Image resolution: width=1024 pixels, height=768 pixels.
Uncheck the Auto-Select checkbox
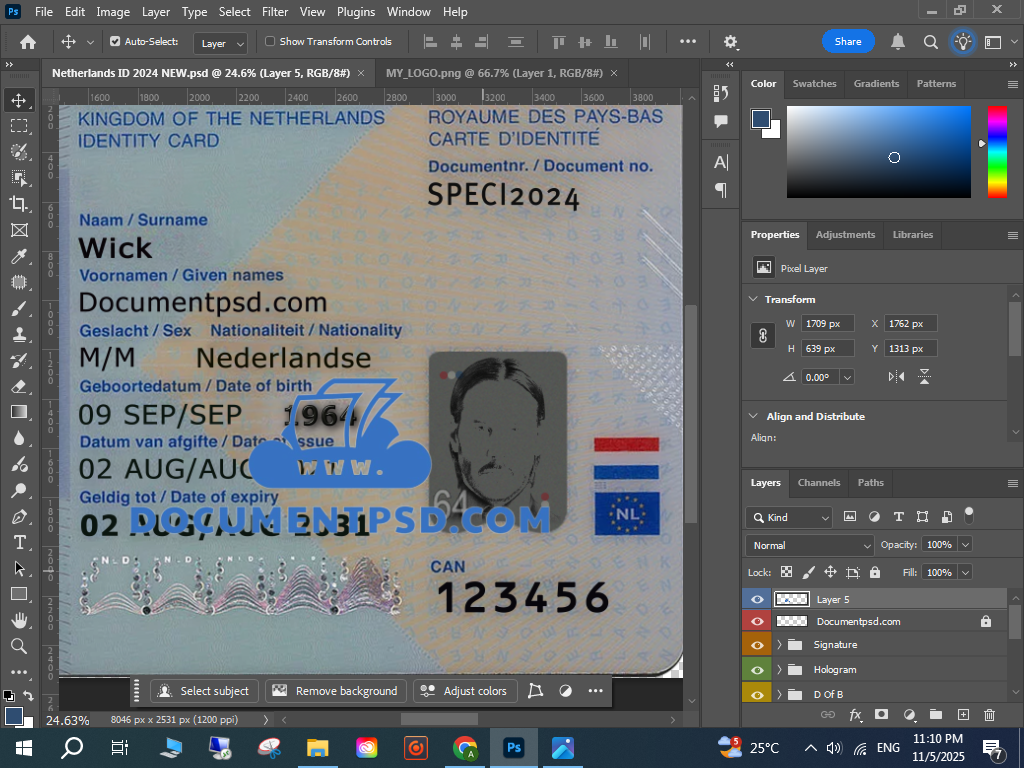coord(115,42)
